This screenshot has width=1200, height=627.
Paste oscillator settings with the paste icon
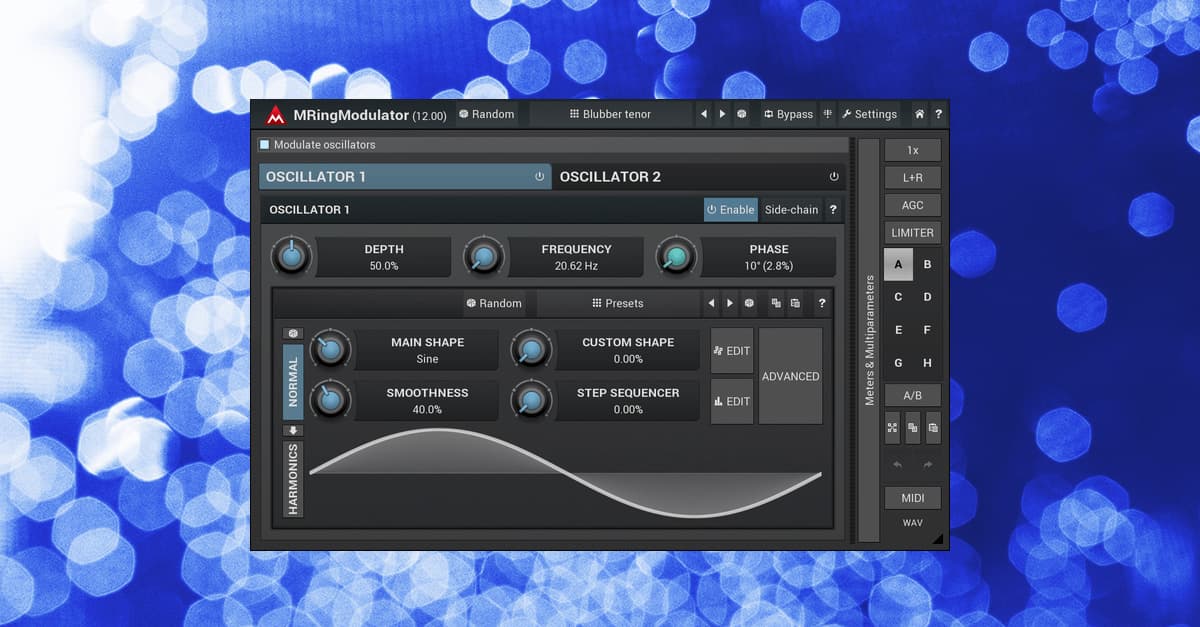[793, 303]
